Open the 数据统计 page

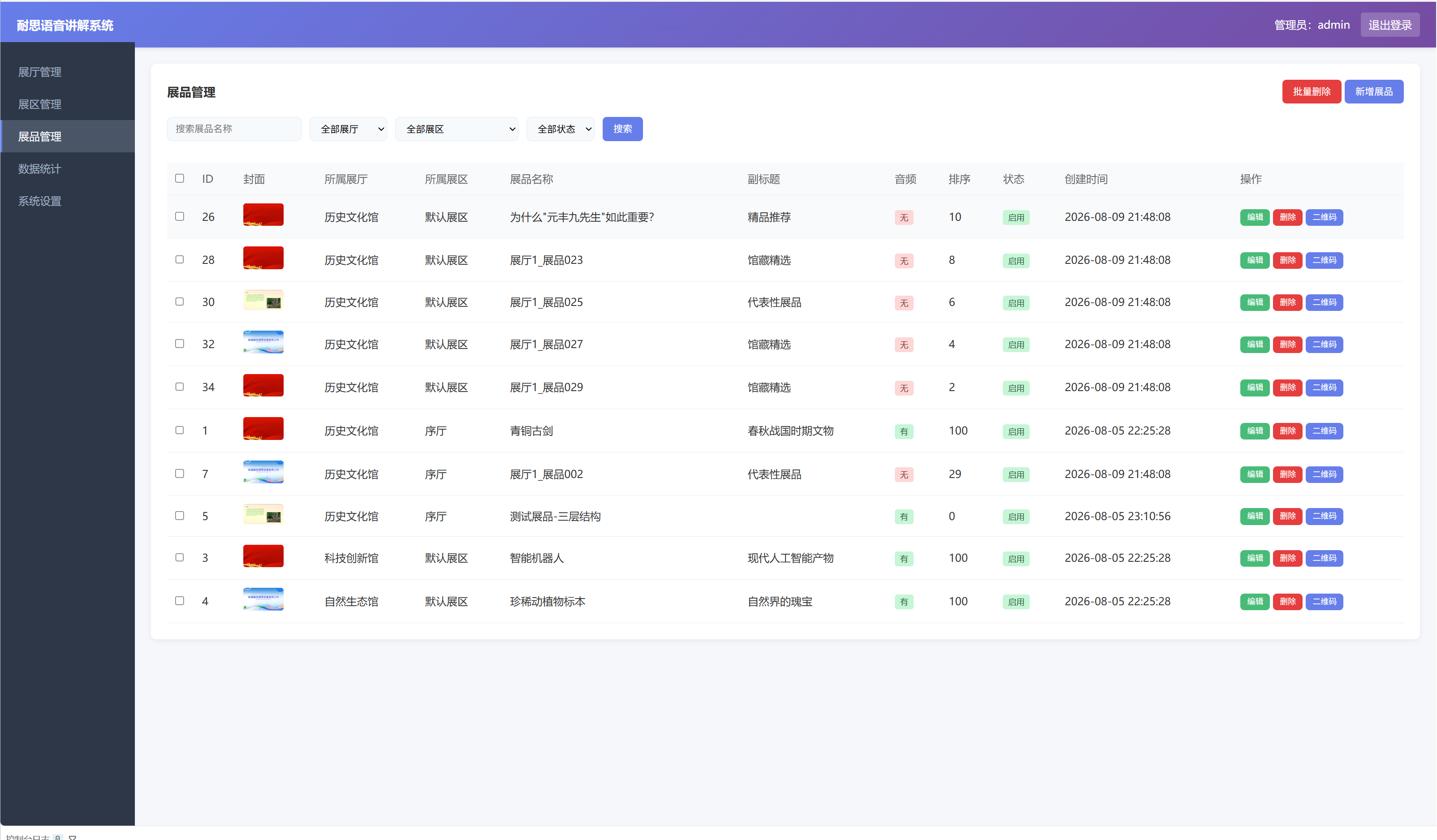tap(67, 169)
